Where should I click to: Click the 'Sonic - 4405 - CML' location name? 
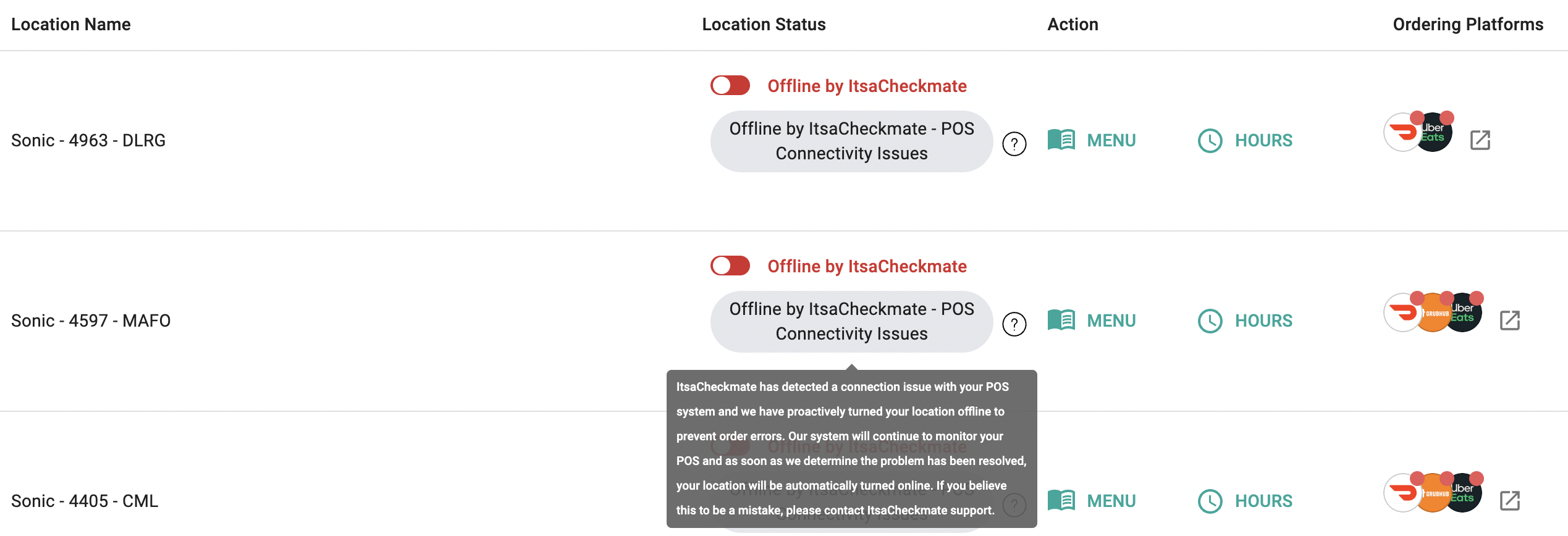85,501
